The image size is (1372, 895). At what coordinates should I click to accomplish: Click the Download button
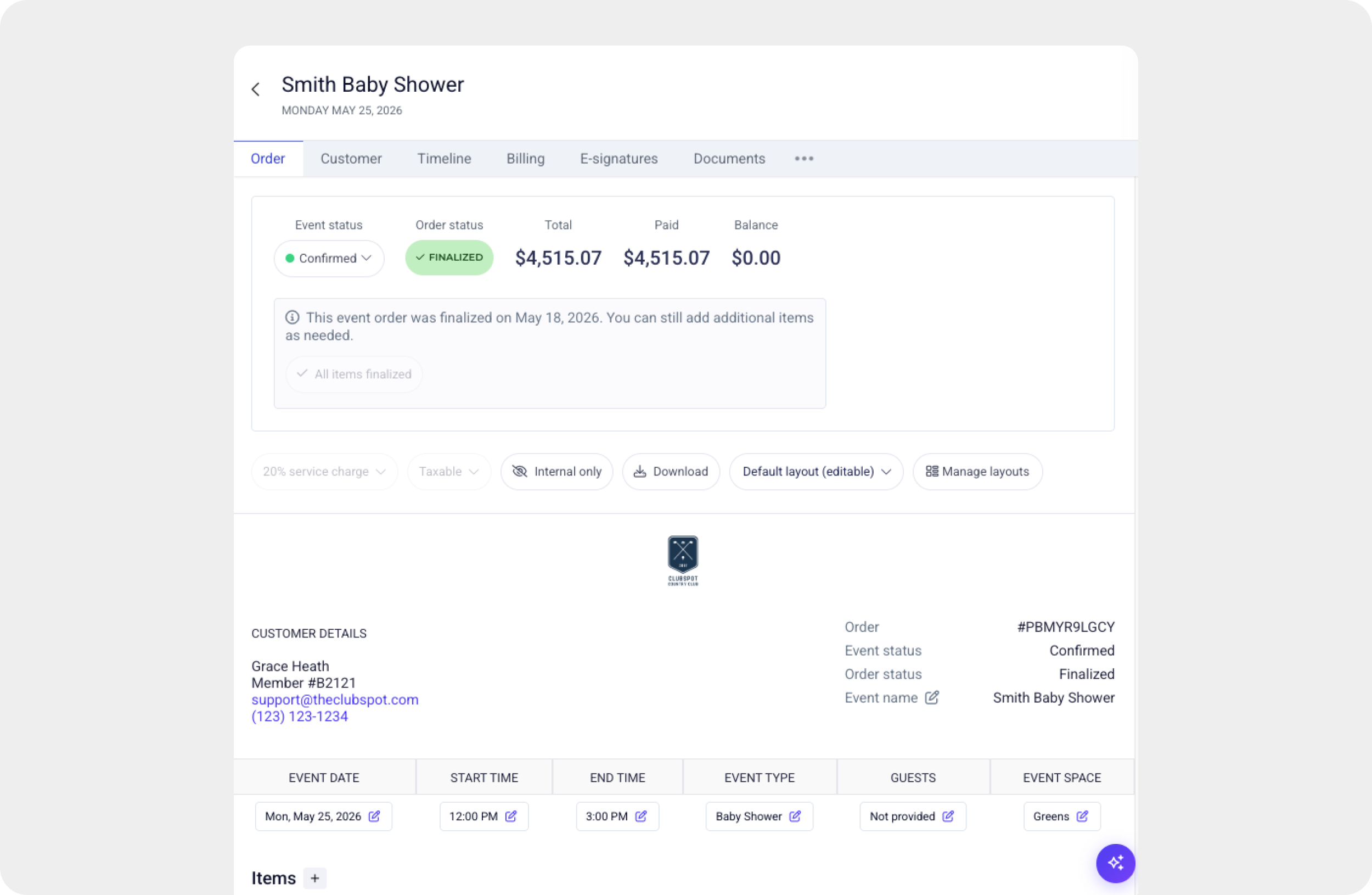(671, 471)
